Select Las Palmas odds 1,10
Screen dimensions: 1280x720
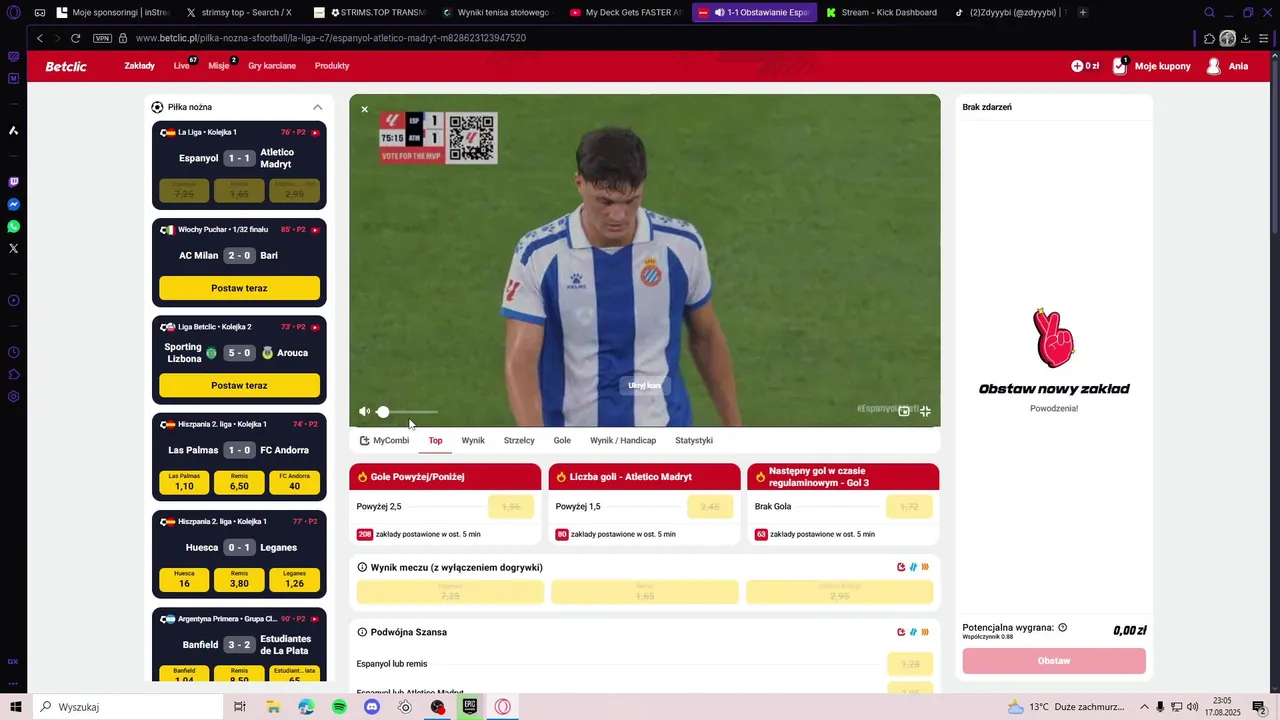[x=184, y=483]
